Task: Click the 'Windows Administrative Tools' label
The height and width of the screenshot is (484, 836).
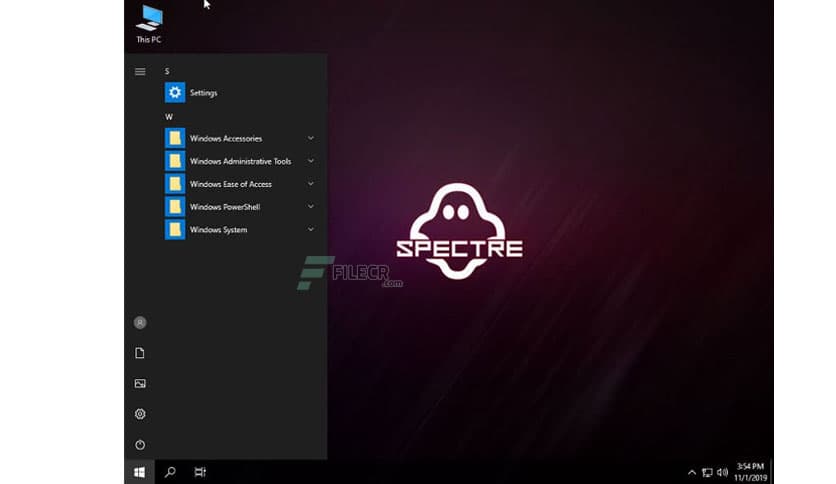Action: [x=240, y=162]
